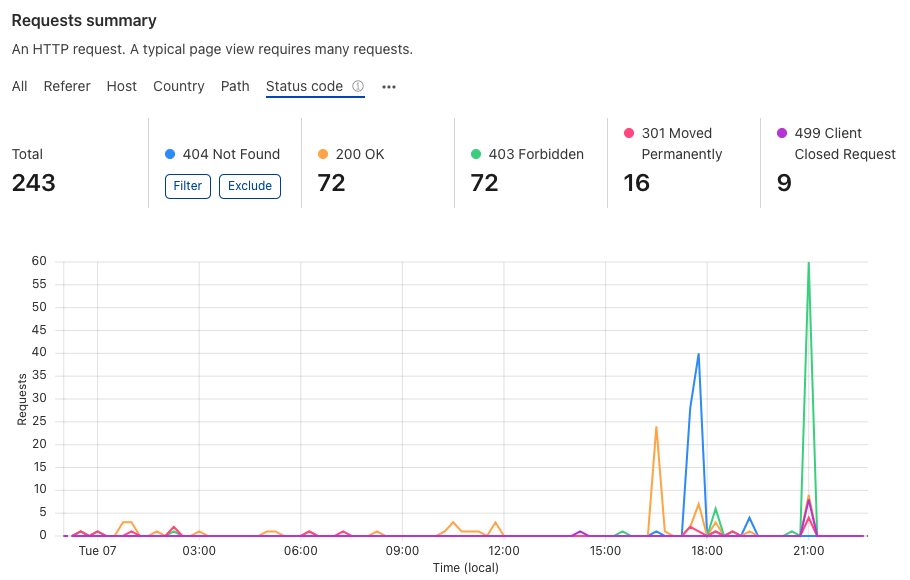
Task: Click the Total count 243
Action: click(34, 183)
